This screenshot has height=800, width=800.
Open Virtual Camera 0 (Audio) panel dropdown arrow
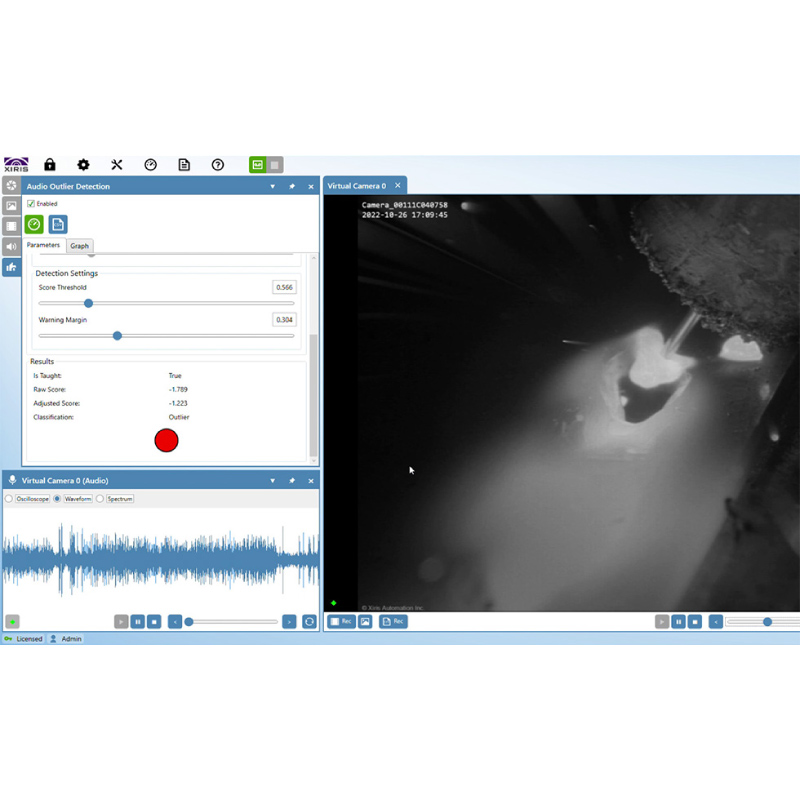click(272, 481)
